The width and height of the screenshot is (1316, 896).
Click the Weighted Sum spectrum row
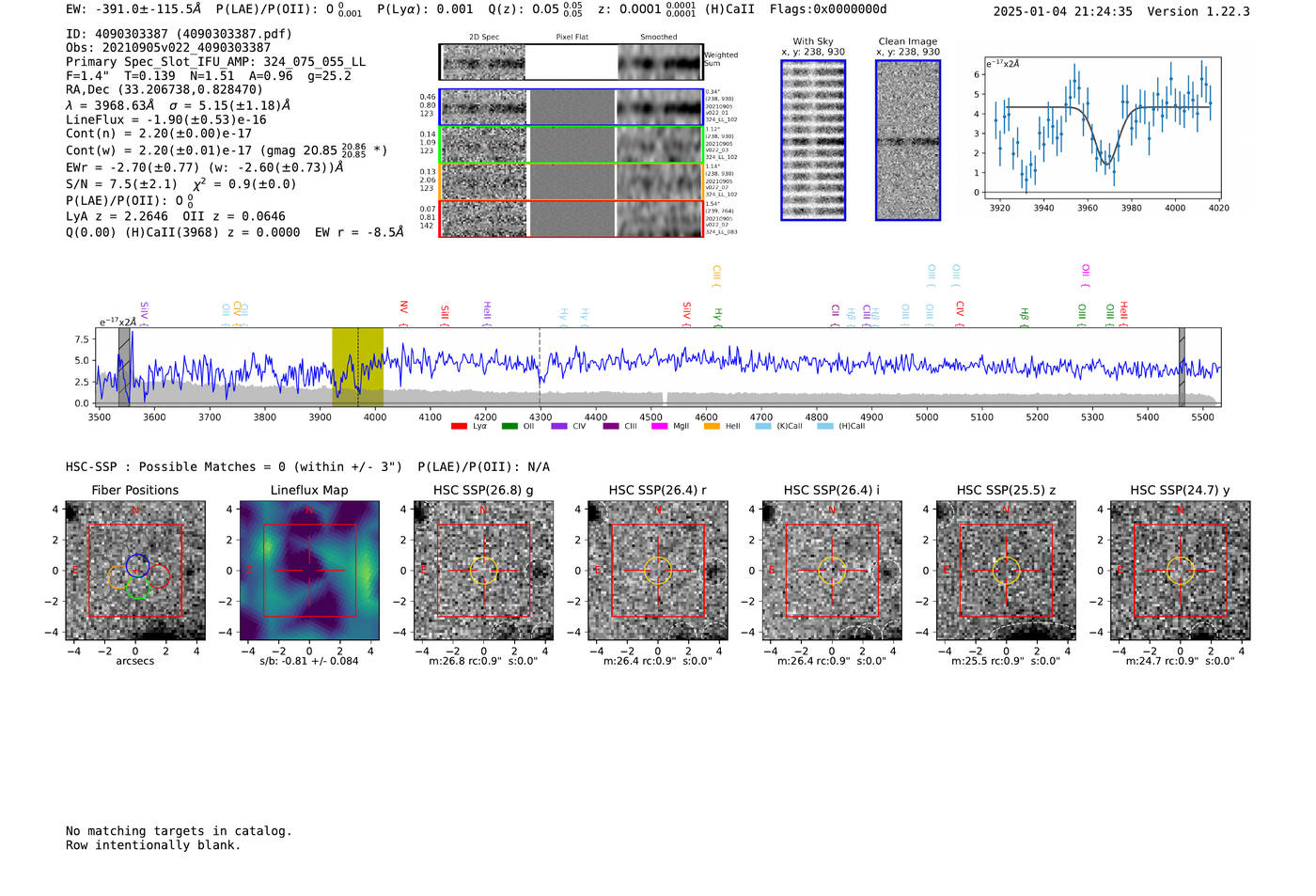coord(572,62)
